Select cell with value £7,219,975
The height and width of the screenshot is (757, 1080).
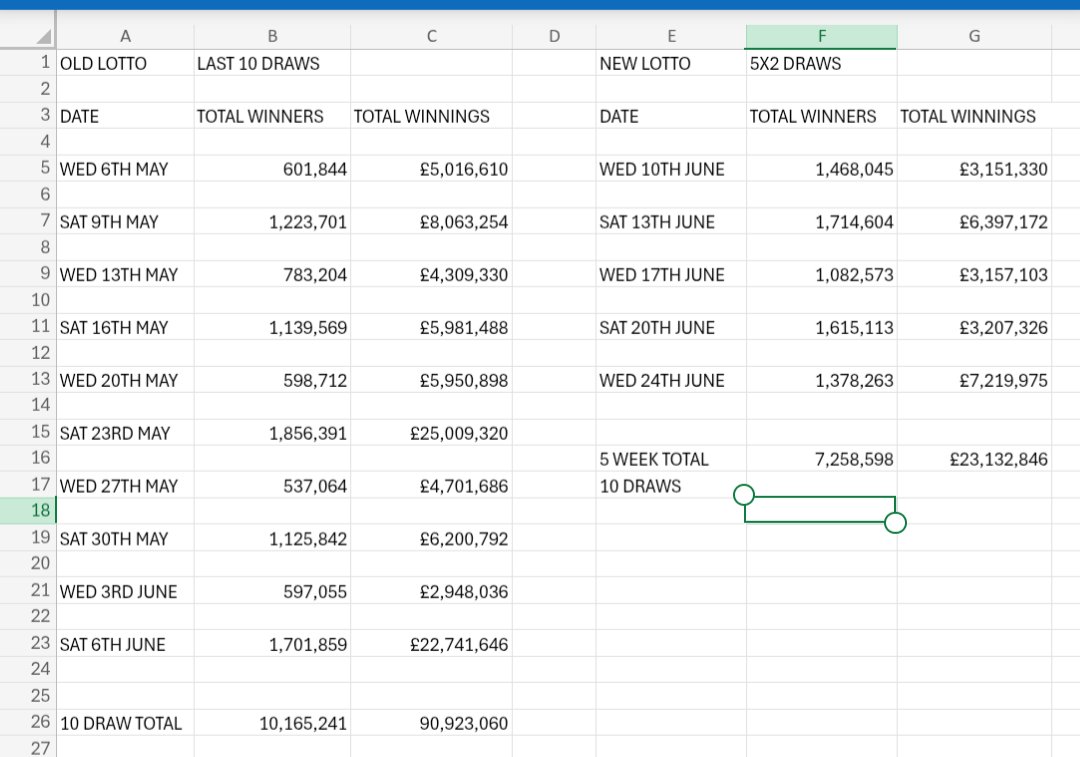tap(975, 380)
